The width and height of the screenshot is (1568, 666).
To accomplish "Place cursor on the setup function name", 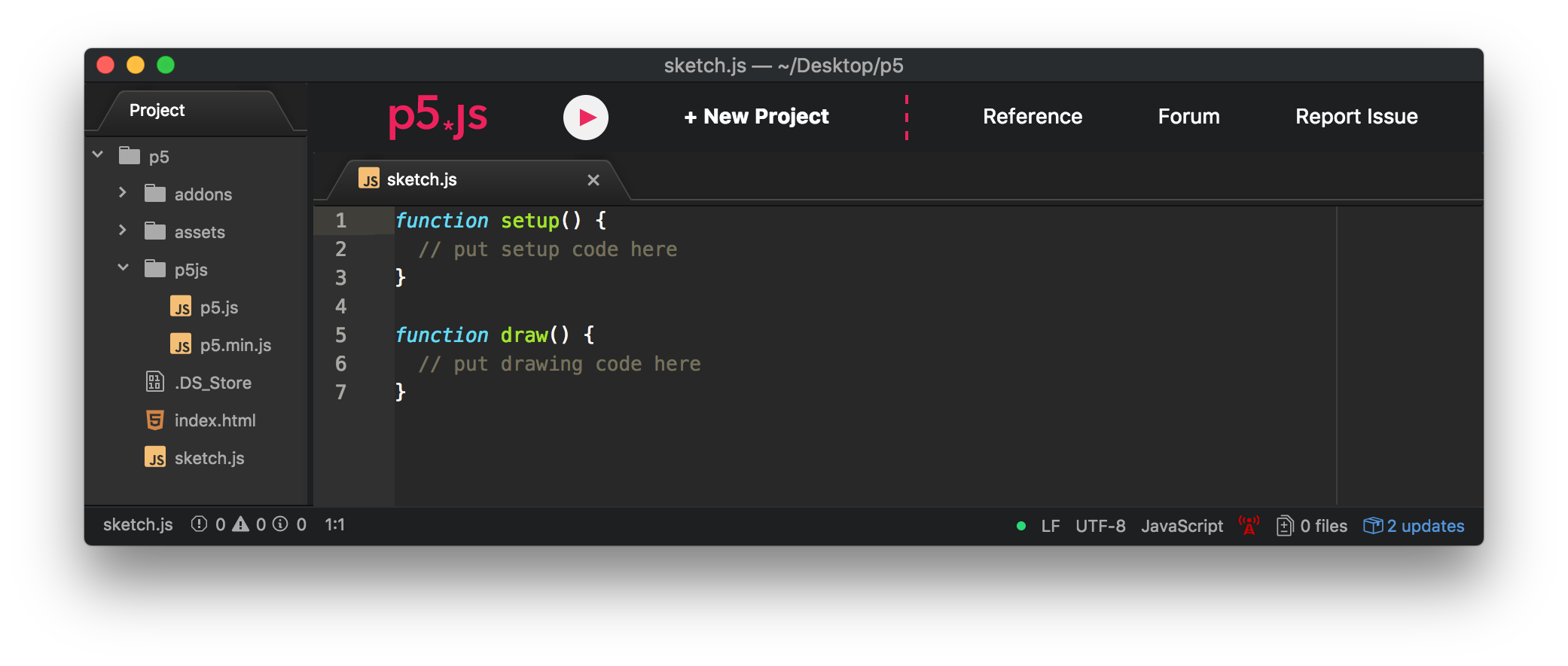I will tap(530, 221).
